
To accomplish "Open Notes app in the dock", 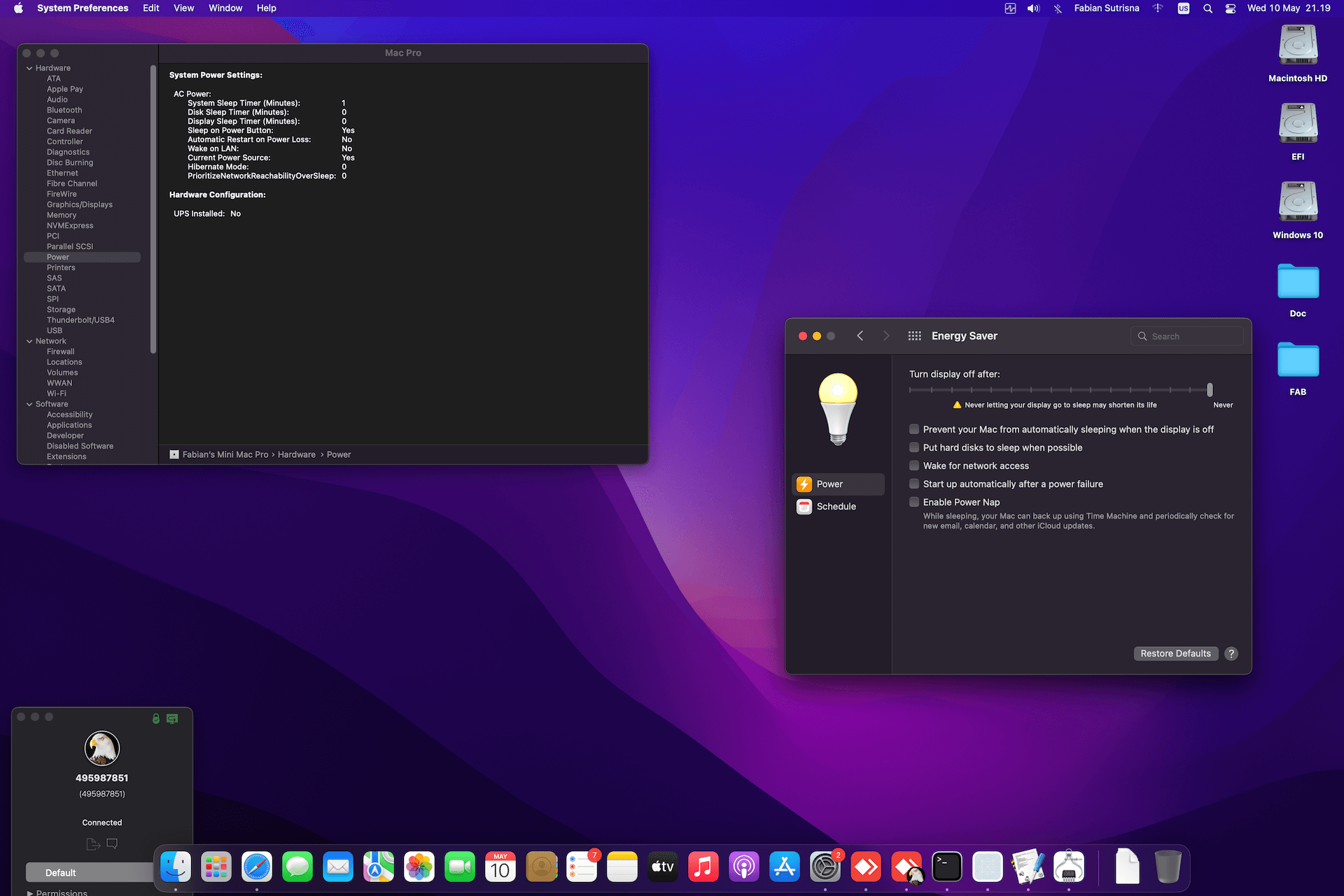I will pos(622,867).
